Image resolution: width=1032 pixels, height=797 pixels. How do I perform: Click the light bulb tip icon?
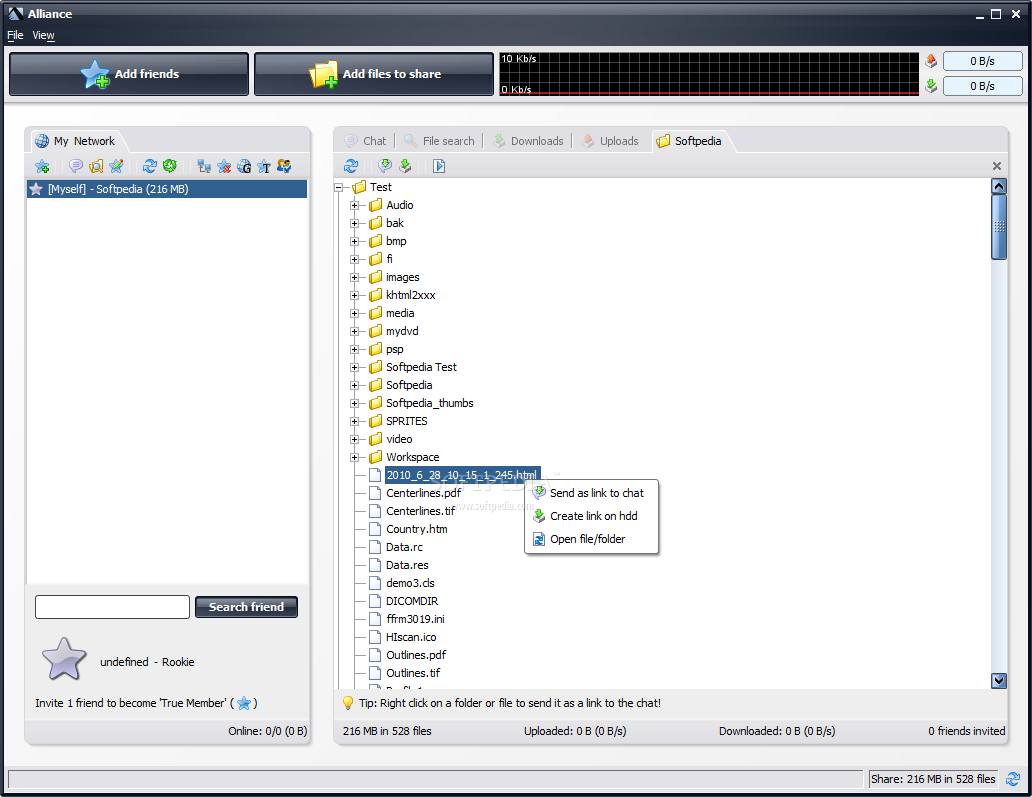click(348, 703)
